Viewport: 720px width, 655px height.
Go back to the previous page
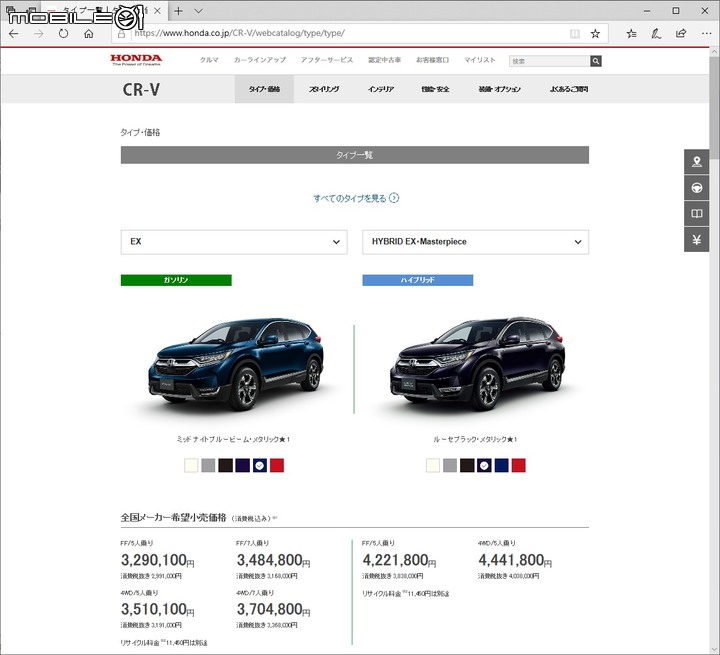coord(14,34)
